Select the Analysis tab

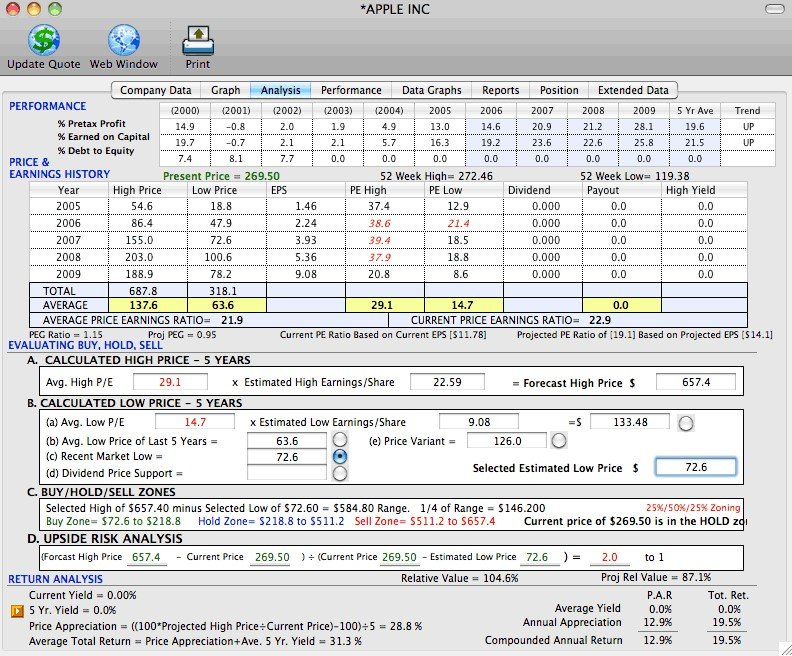pyautogui.click(x=280, y=90)
